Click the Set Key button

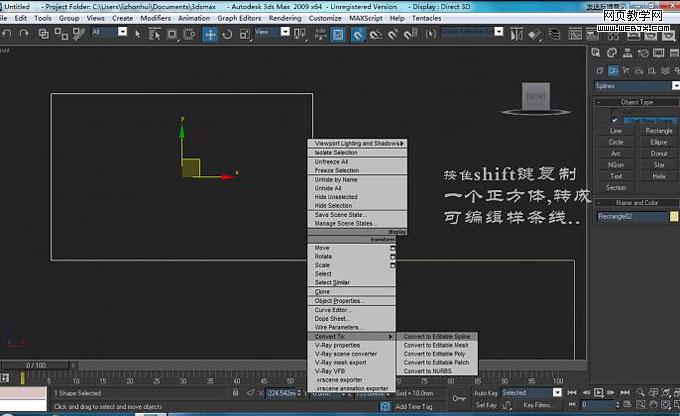pyautogui.click(x=486, y=405)
